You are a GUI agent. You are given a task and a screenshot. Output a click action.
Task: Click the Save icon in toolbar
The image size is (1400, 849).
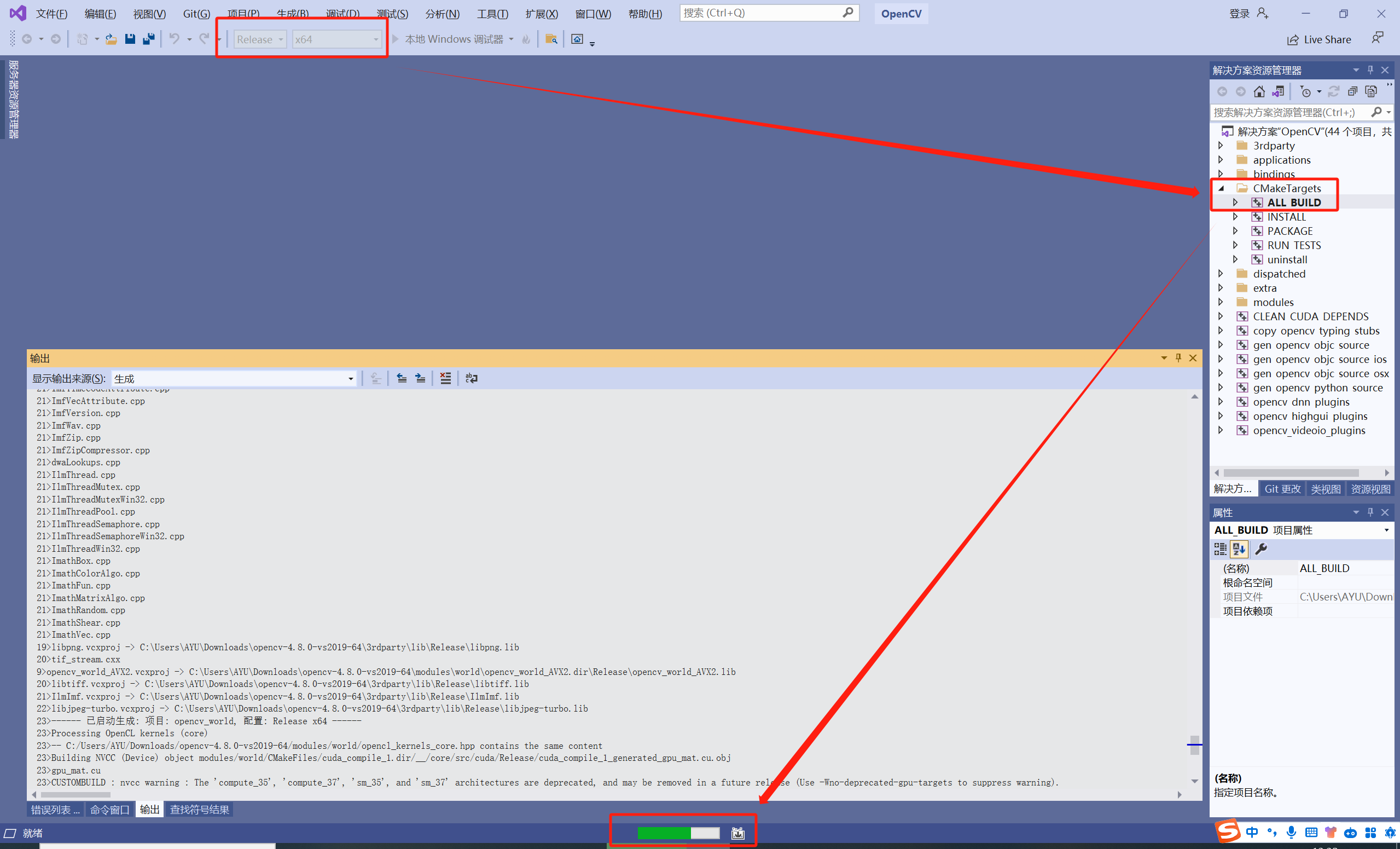pyautogui.click(x=130, y=39)
